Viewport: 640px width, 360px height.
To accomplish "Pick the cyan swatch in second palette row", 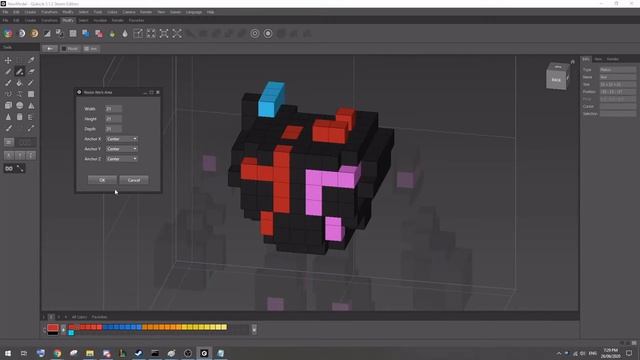I will [71, 333].
